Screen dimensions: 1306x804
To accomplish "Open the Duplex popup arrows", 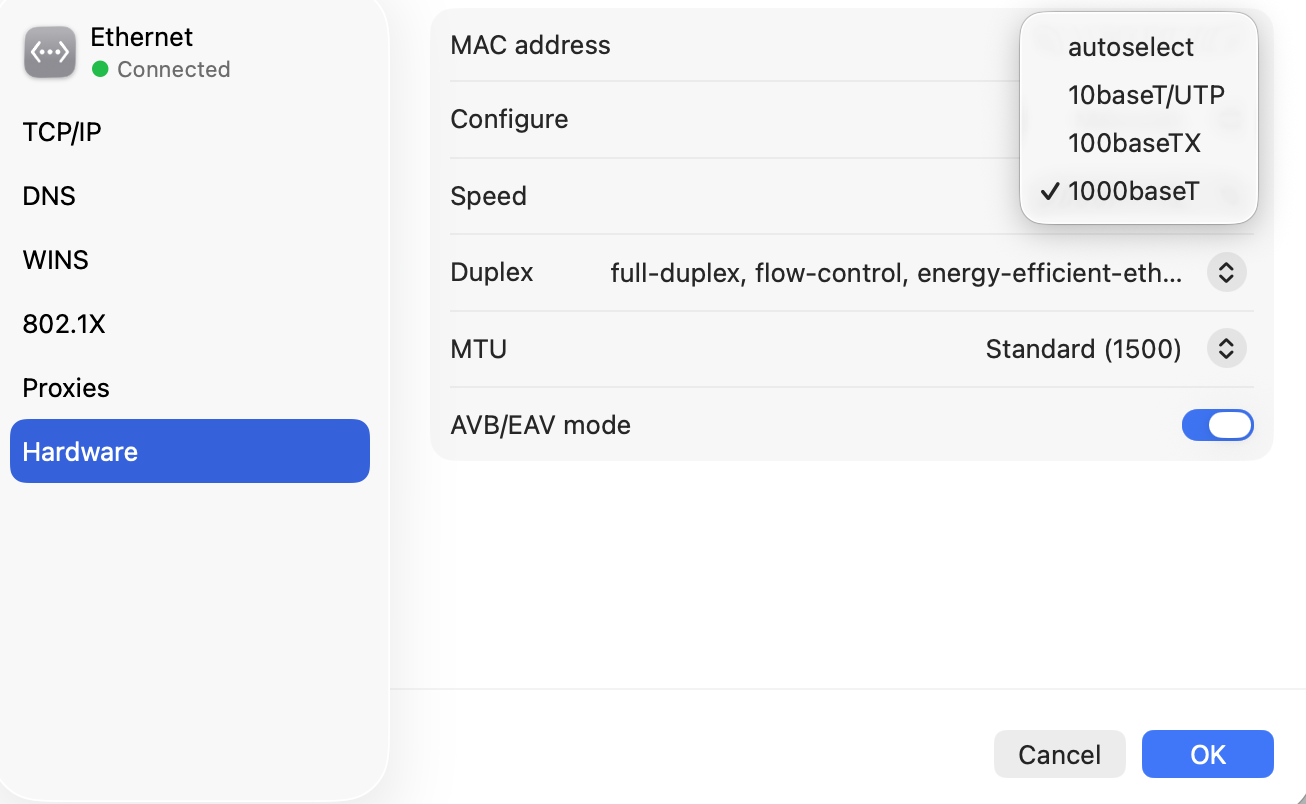I will coord(1226,272).
